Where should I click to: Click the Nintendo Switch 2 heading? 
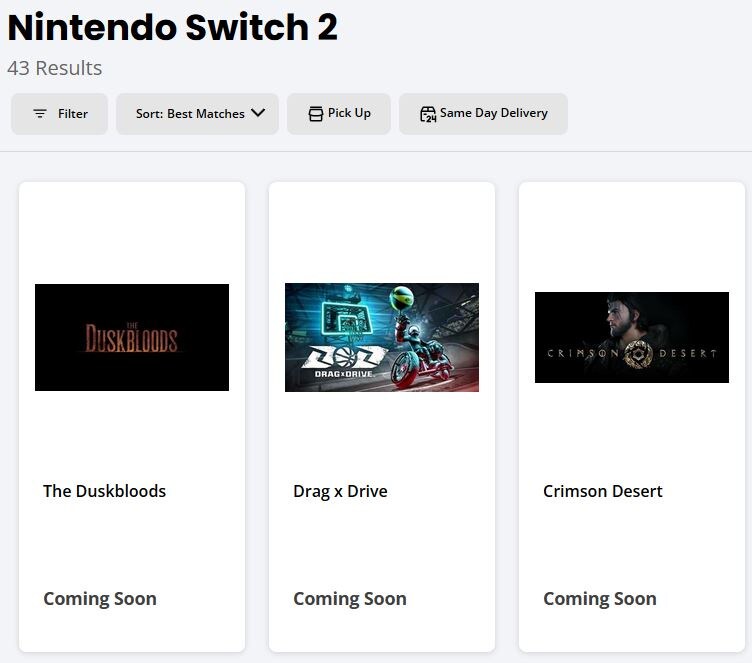(x=173, y=28)
